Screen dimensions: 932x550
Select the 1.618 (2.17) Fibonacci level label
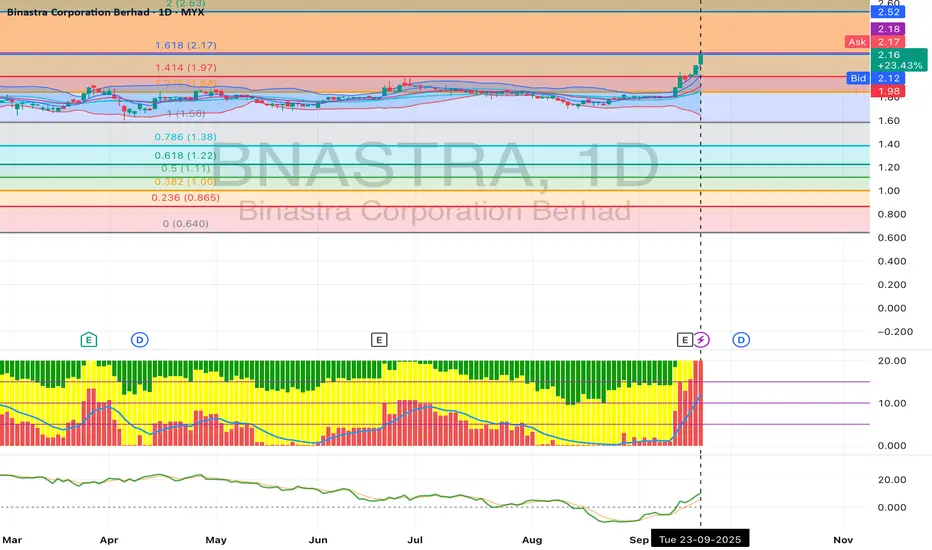click(x=185, y=45)
